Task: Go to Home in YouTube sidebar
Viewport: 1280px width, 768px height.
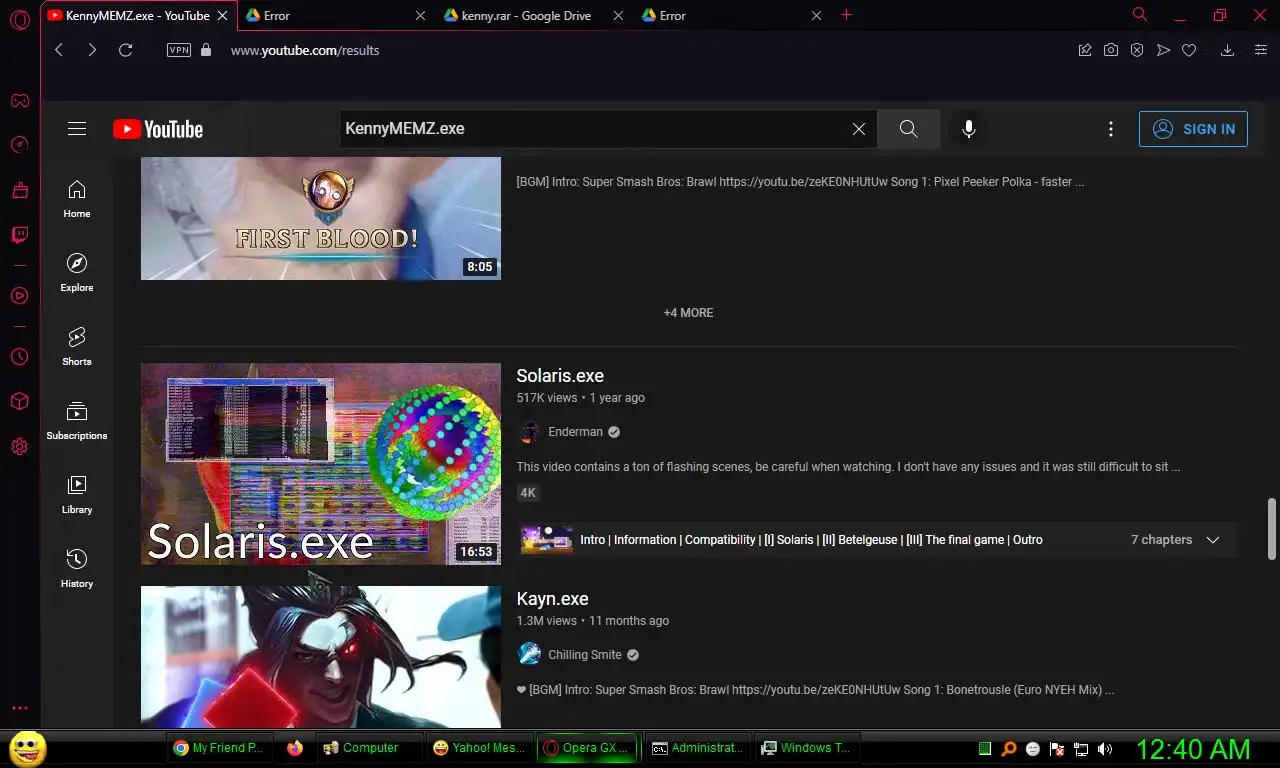Action: coord(77,199)
